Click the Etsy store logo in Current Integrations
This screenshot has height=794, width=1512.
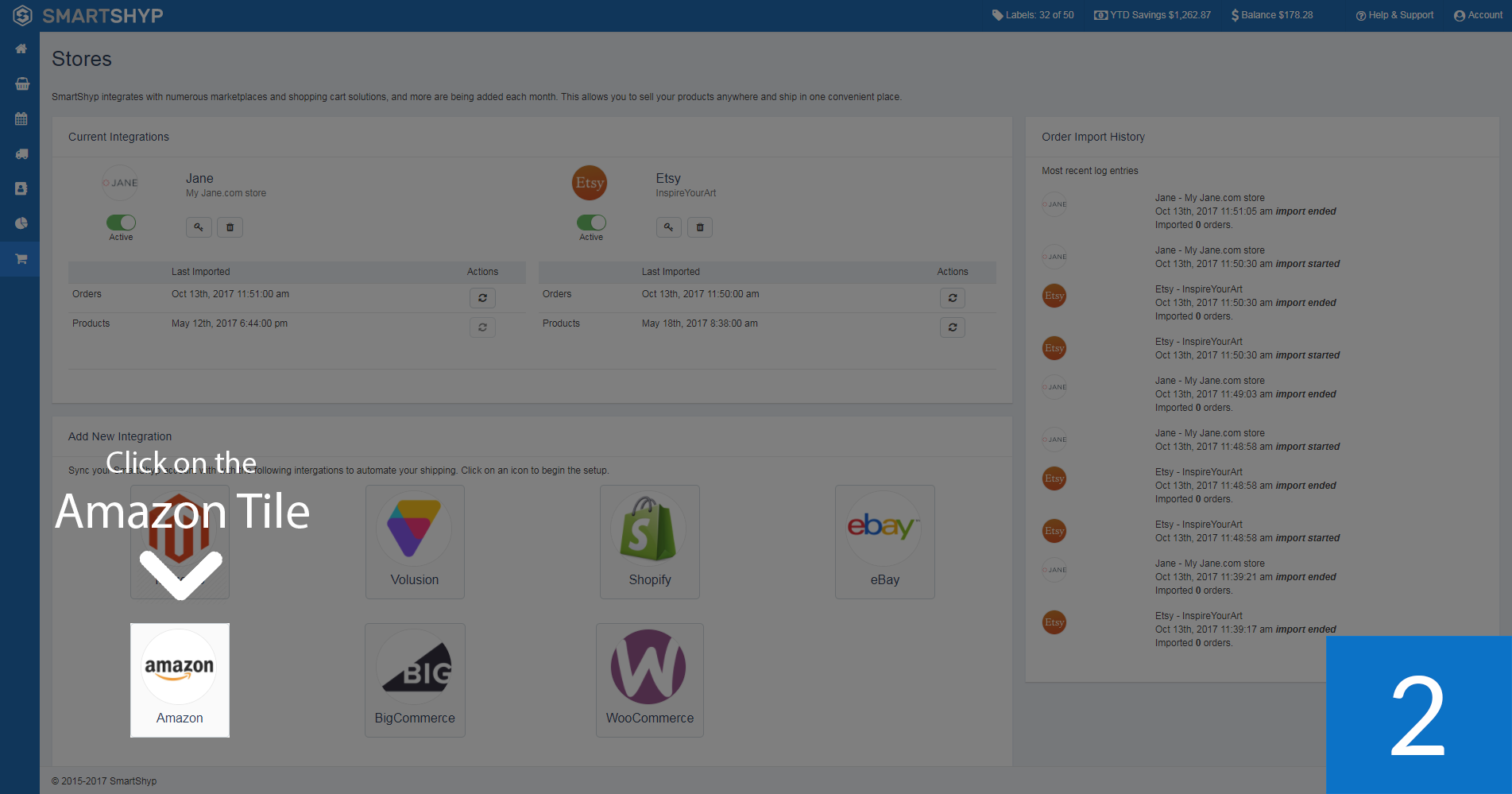(x=590, y=183)
